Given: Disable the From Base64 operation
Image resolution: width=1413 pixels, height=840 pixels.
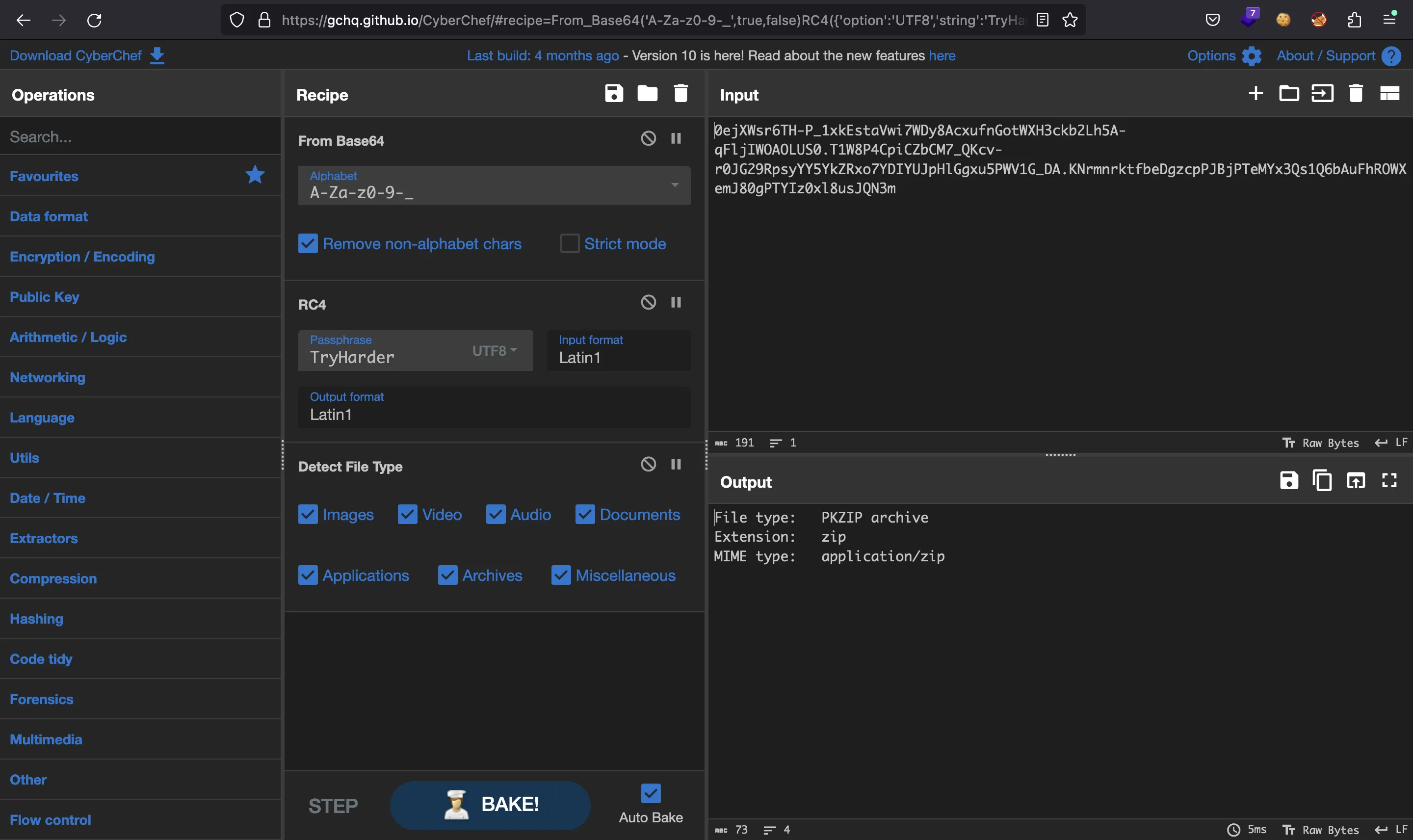Looking at the screenshot, I should coord(648,139).
